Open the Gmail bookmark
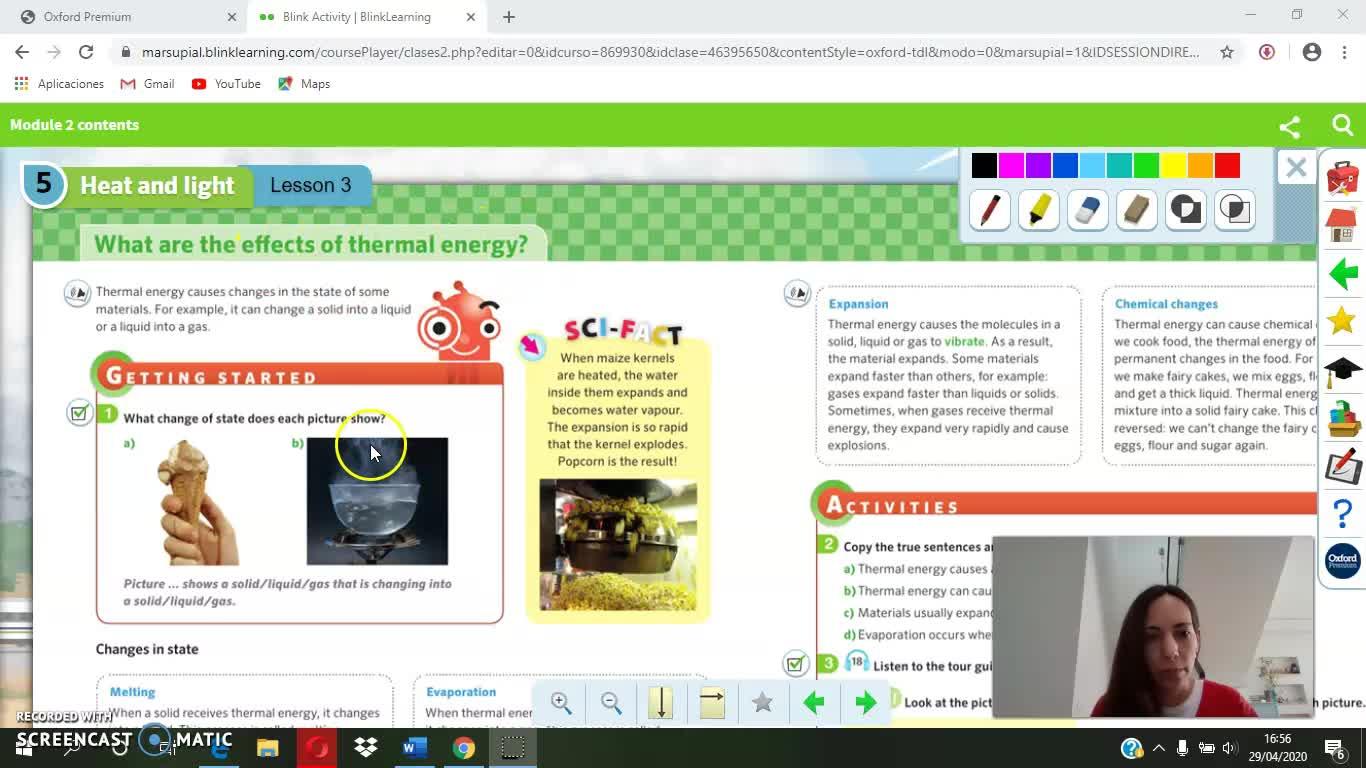 pos(147,84)
